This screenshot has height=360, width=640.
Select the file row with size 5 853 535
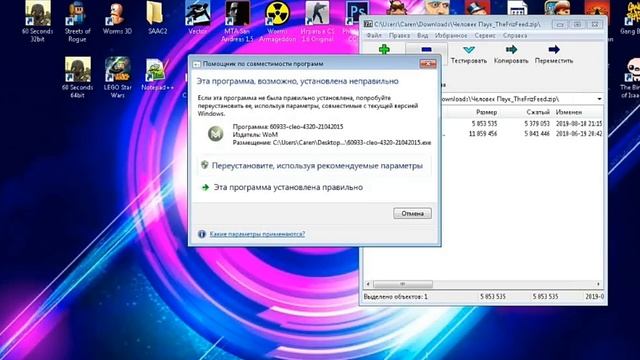point(522,123)
